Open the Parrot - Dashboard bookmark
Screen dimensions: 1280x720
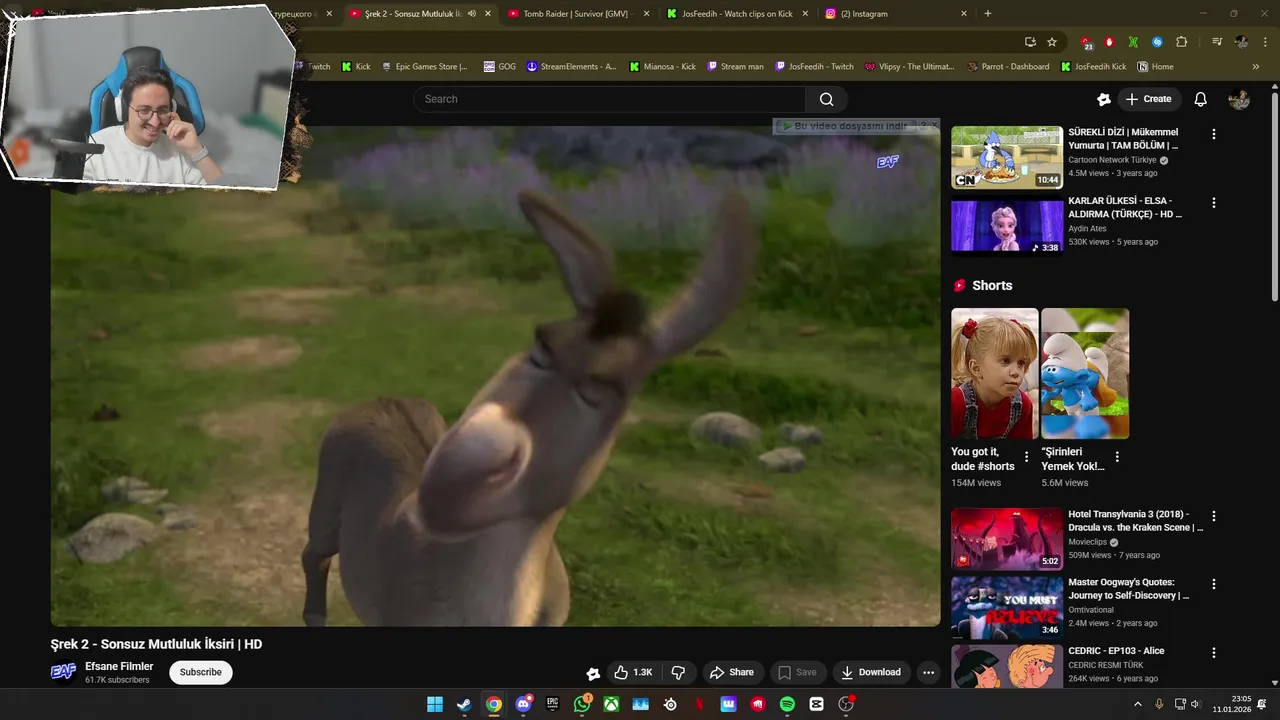[x=1008, y=67]
